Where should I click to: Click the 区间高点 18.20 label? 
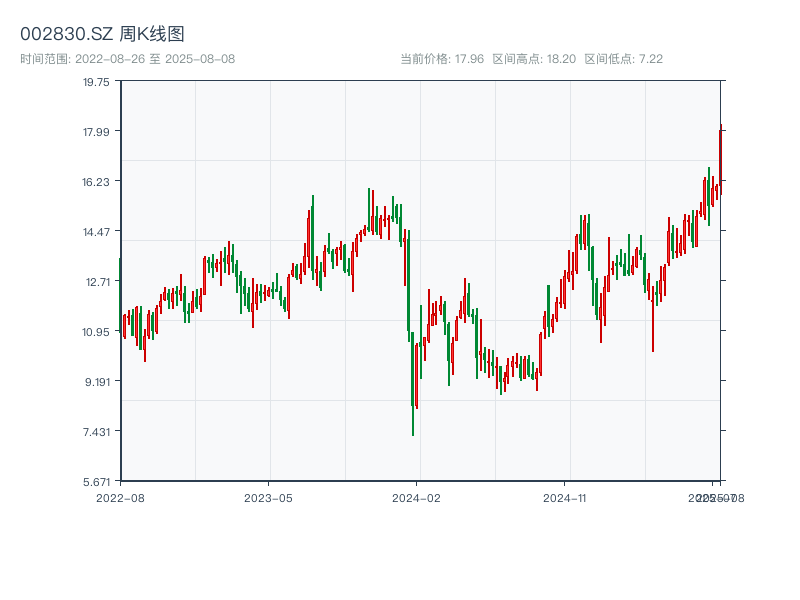(534, 59)
